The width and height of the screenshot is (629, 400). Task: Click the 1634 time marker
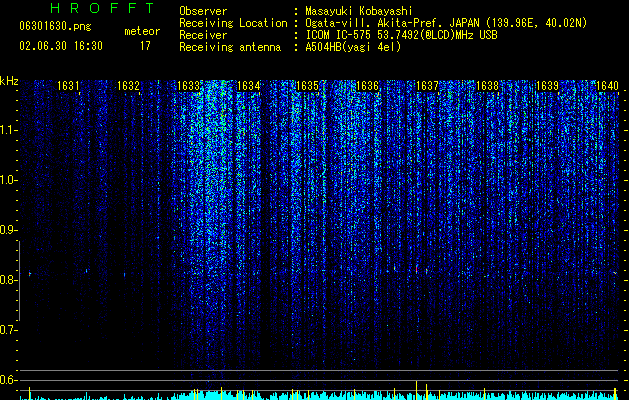tap(248, 86)
